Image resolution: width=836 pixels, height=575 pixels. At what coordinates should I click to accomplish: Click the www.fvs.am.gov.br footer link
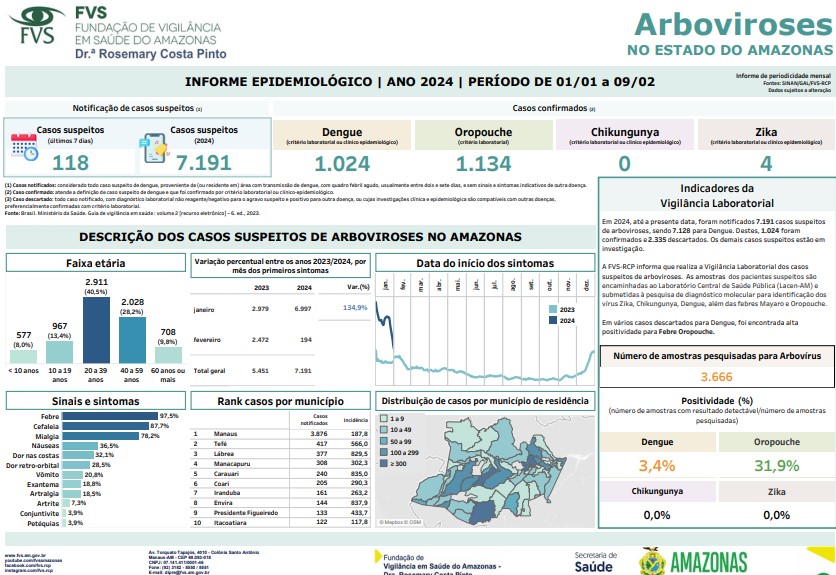tap(24, 552)
